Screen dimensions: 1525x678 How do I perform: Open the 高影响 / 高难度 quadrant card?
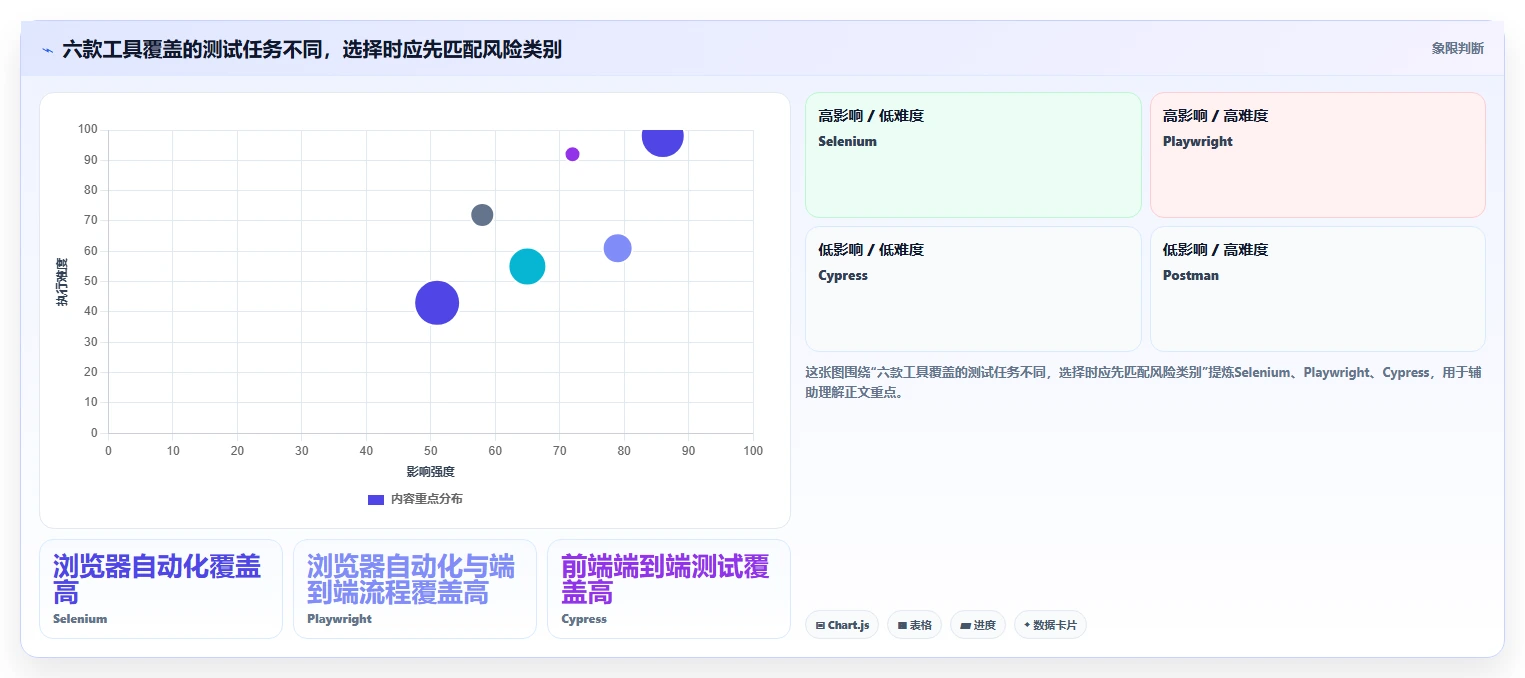[x=1318, y=155]
